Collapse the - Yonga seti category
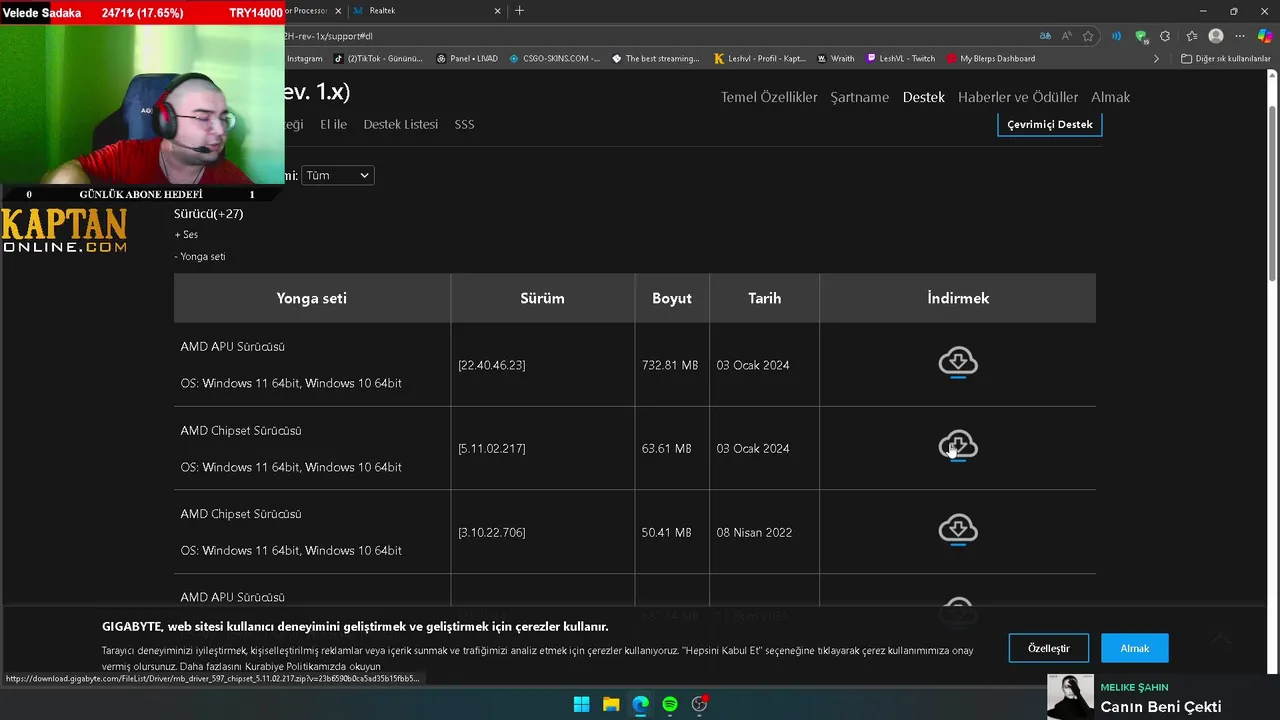The width and height of the screenshot is (1280, 720). click(200, 257)
